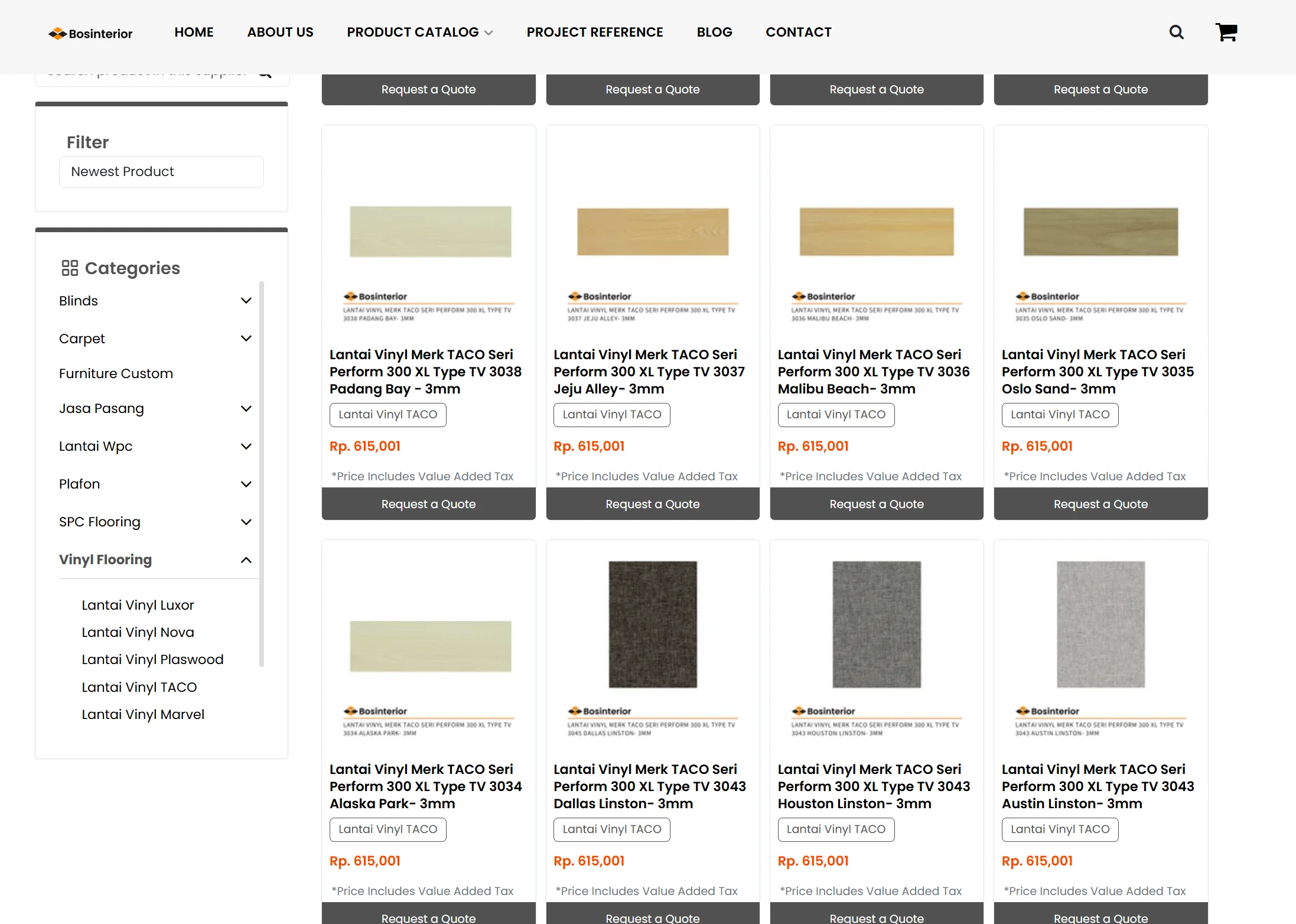Request a Quote for TV 3036 Malibu Beach
This screenshot has height=924, width=1296.
pos(877,504)
